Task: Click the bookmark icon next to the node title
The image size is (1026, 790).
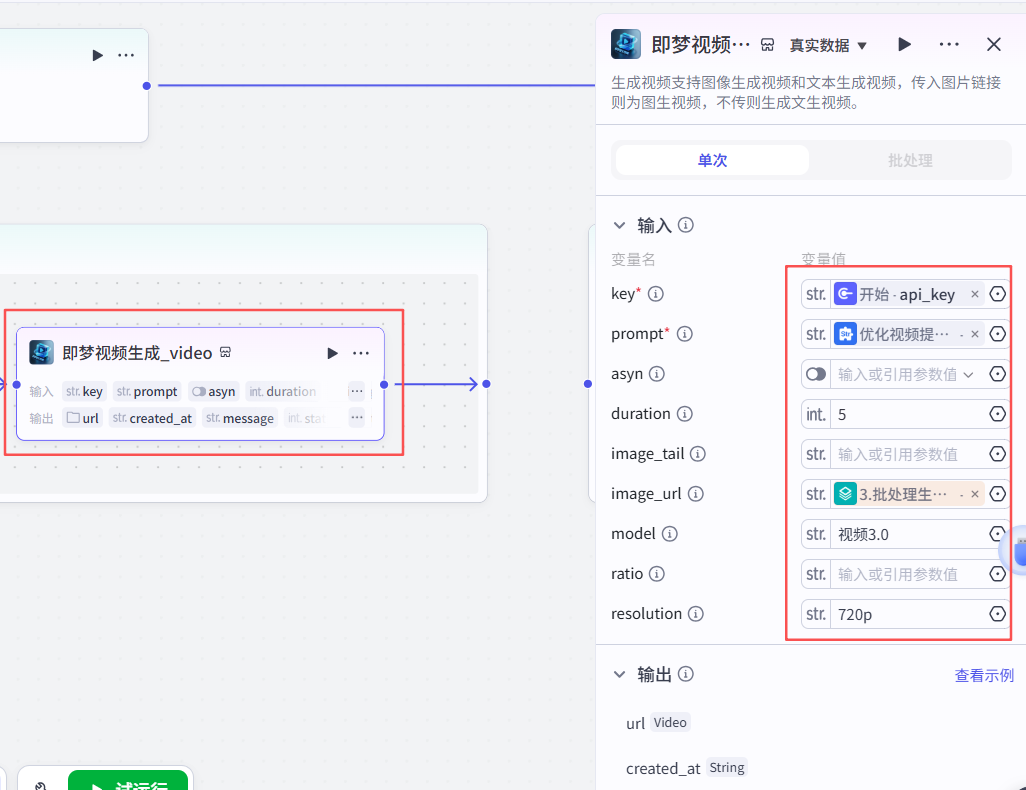Action: [x=766, y=44]
